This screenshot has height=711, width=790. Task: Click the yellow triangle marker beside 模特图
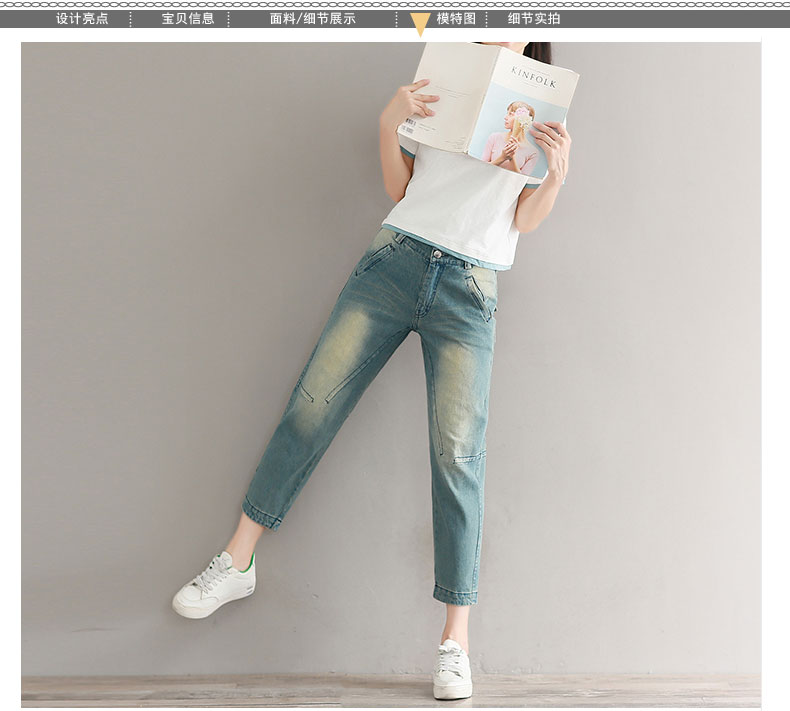pyautogui.click(x=420, y=24)
